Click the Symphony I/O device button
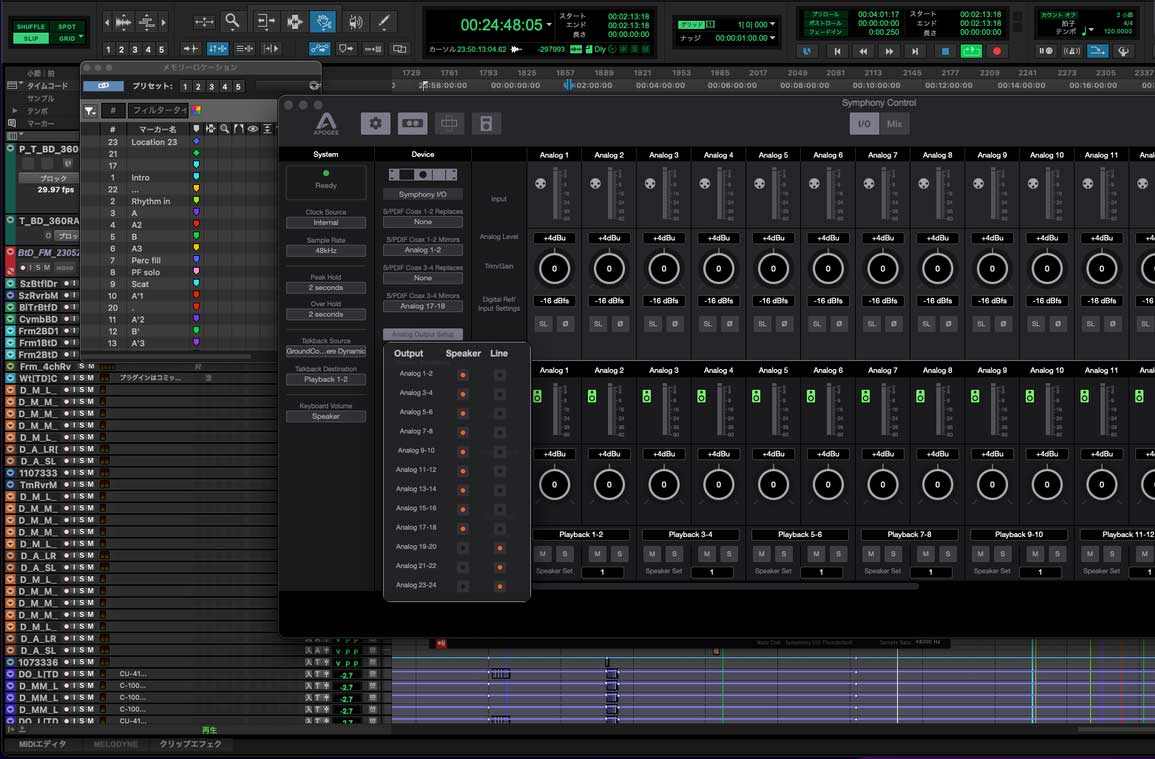Image resolution: width=1155 pixels, height=759 pixels. point(423,195)
